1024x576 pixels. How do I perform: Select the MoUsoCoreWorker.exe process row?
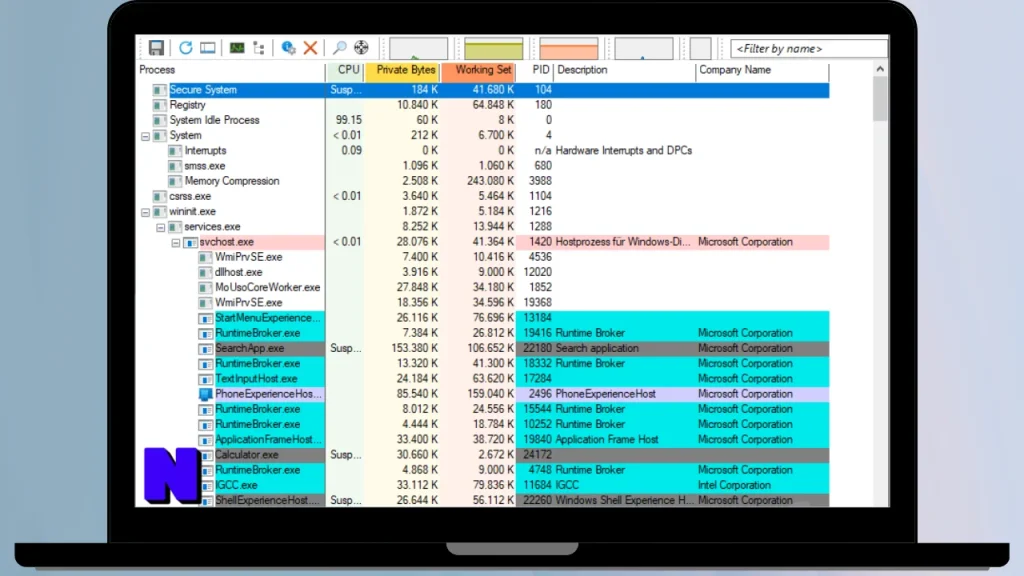(x=483, y=287)
